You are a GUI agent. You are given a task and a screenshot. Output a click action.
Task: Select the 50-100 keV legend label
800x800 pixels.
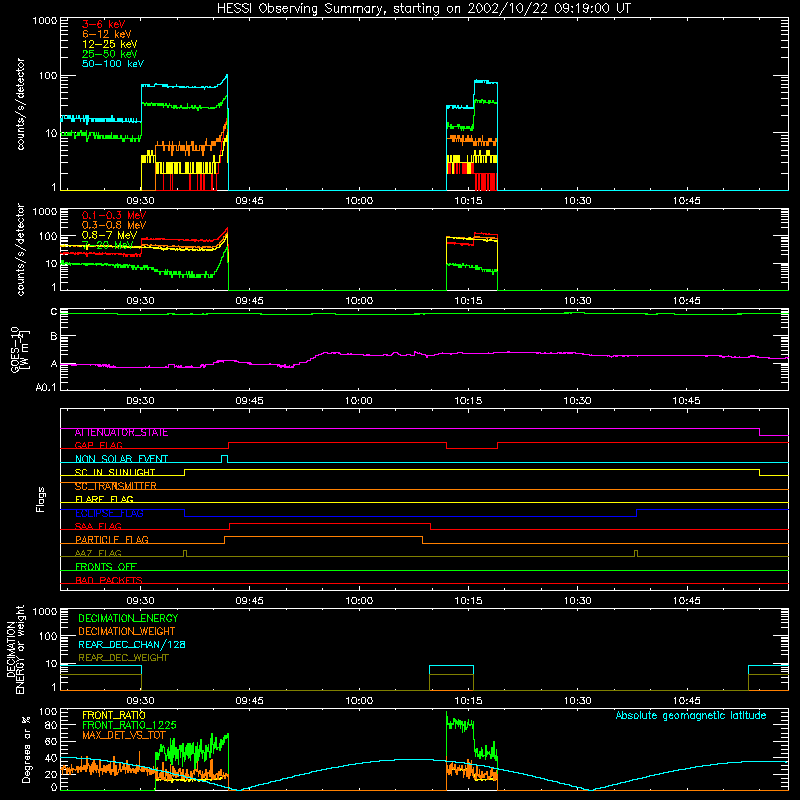(113, 64)
